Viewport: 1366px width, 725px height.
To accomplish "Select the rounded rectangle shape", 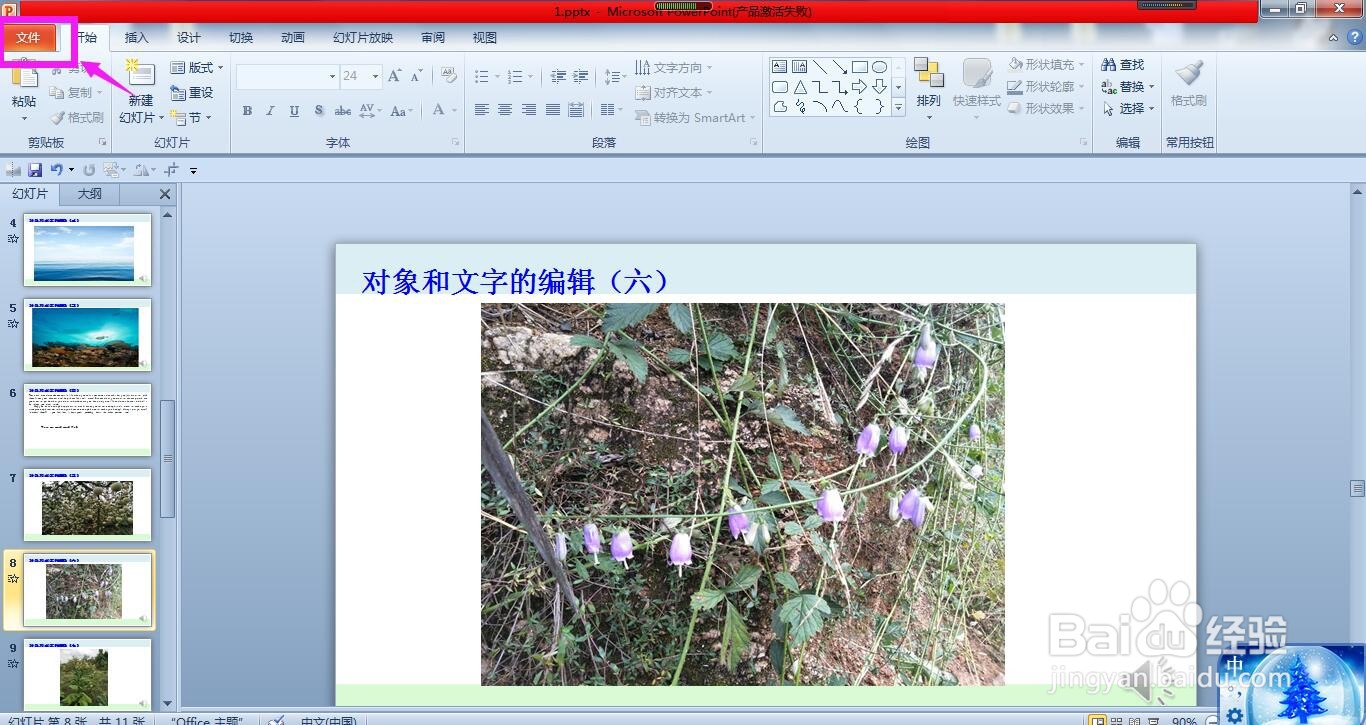I will [x=779, y=87].
